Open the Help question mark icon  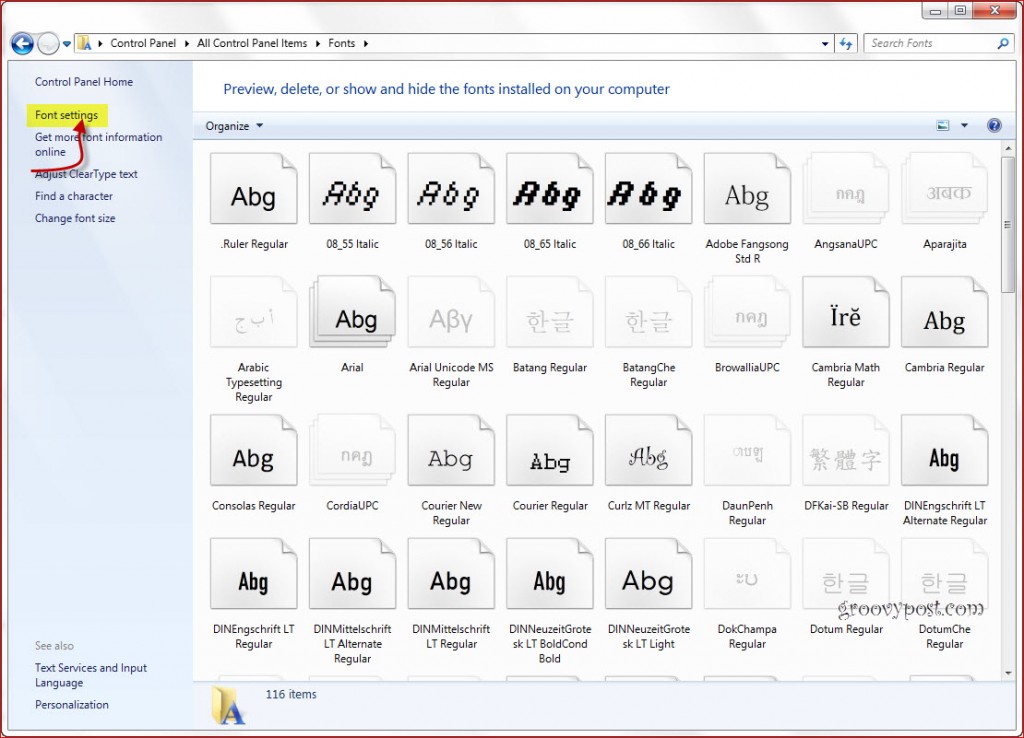point(994,126)
